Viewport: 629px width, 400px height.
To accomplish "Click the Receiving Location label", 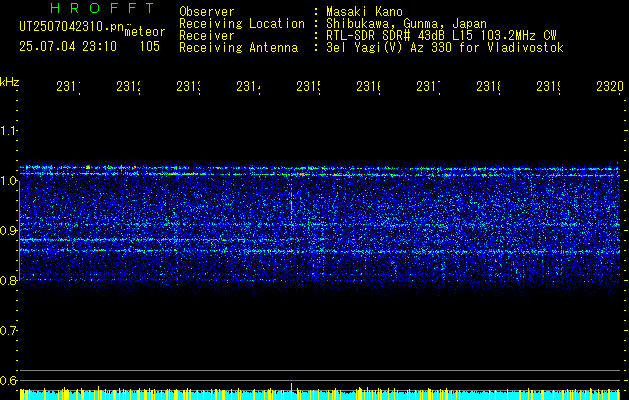I will (242, 24).
